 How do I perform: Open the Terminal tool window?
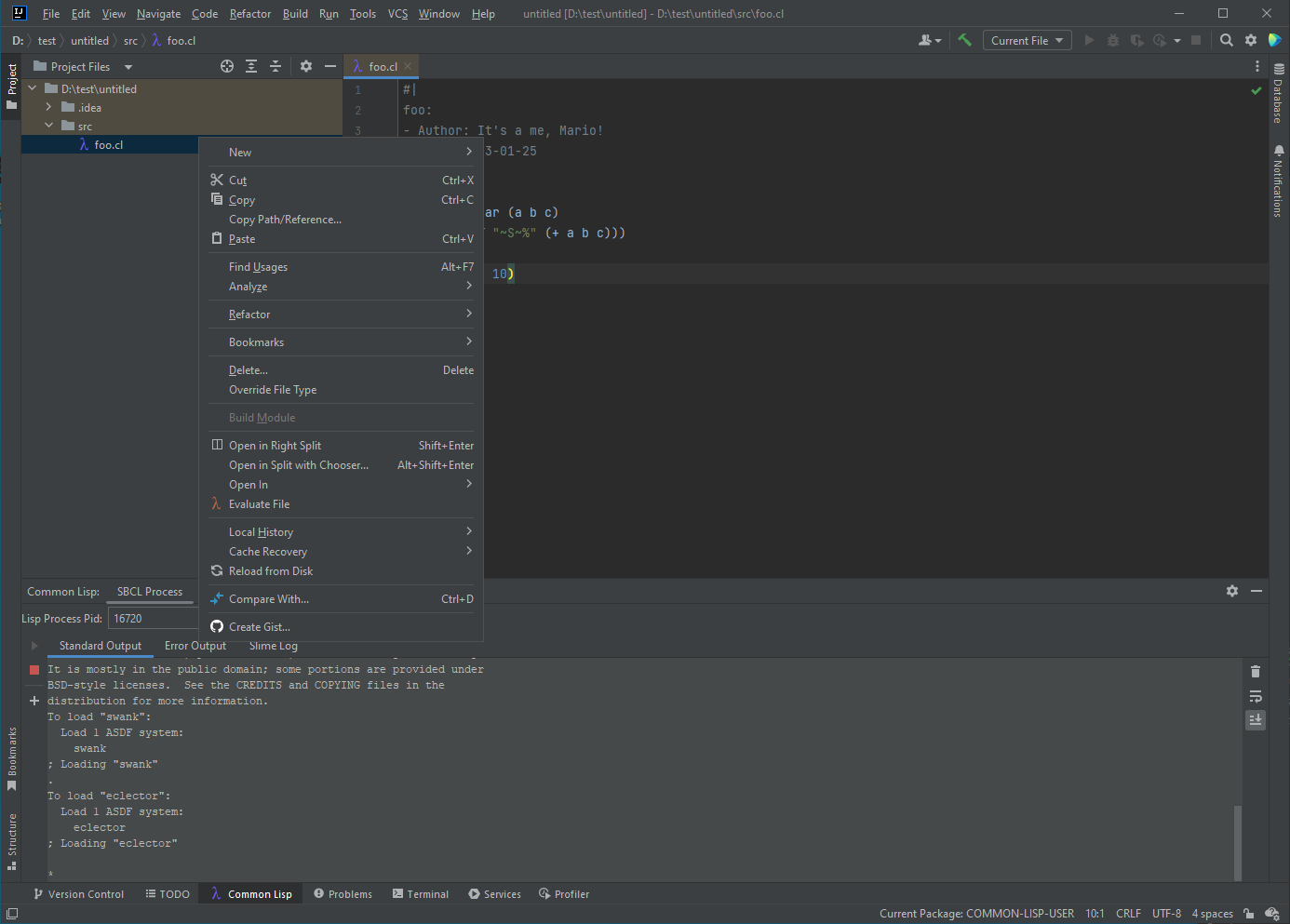coord(421,894)
